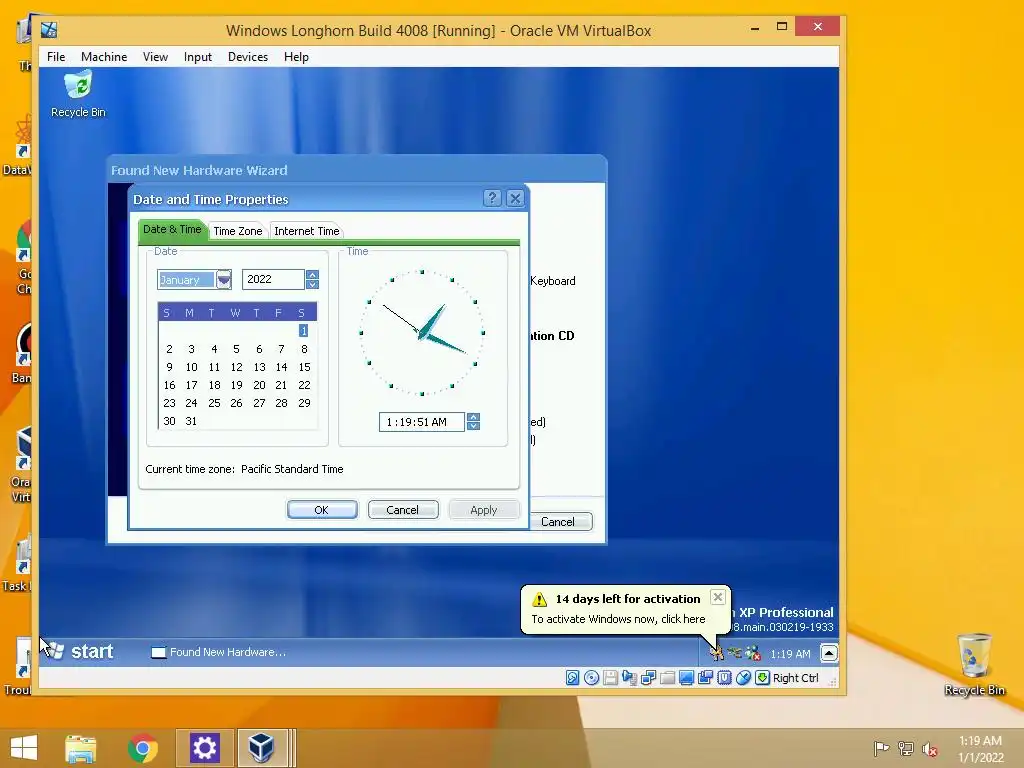Click Cancel in Date and Time Properties
1024x768 pixels.
point(403,510)
